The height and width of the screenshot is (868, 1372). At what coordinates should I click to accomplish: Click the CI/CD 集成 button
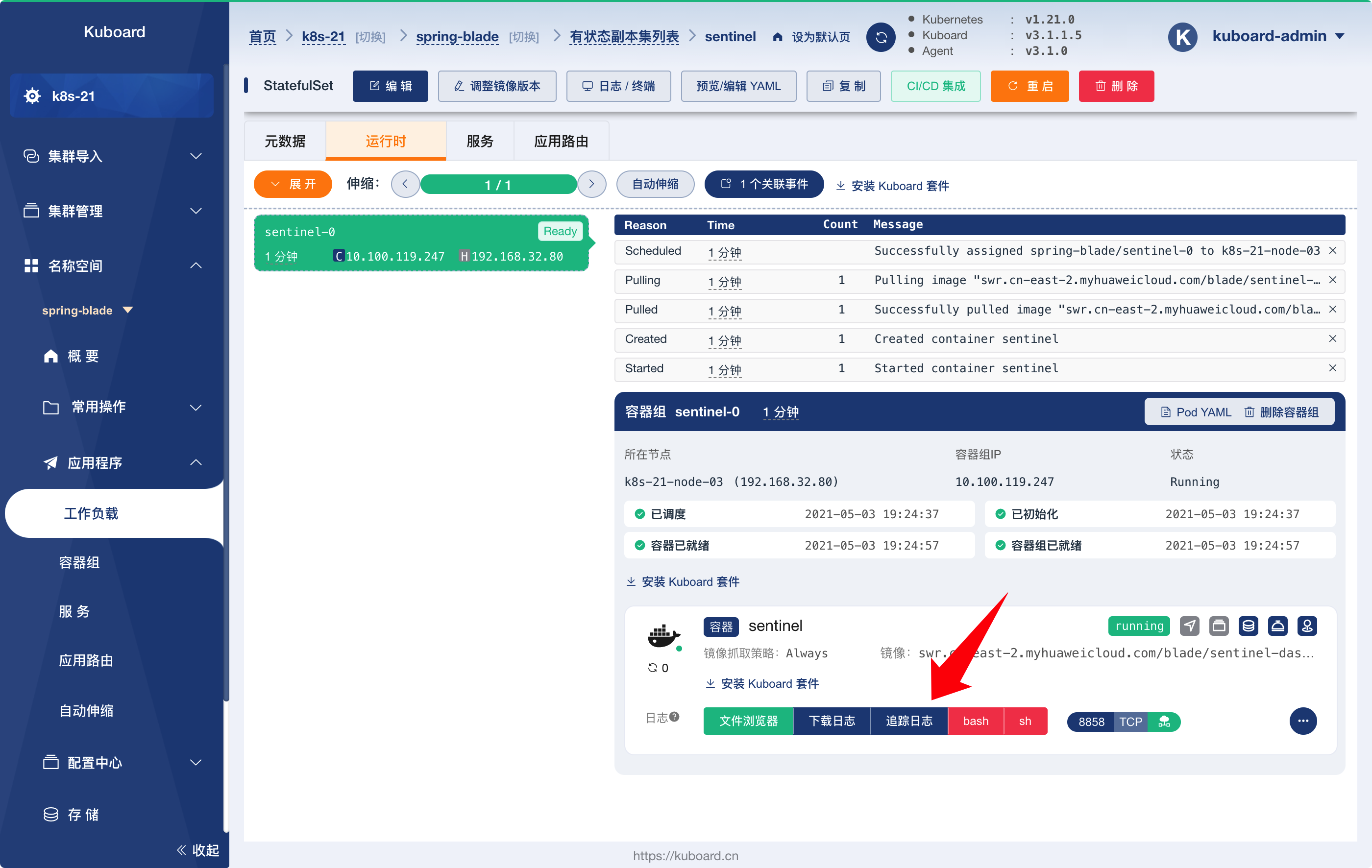click(935, 86)
